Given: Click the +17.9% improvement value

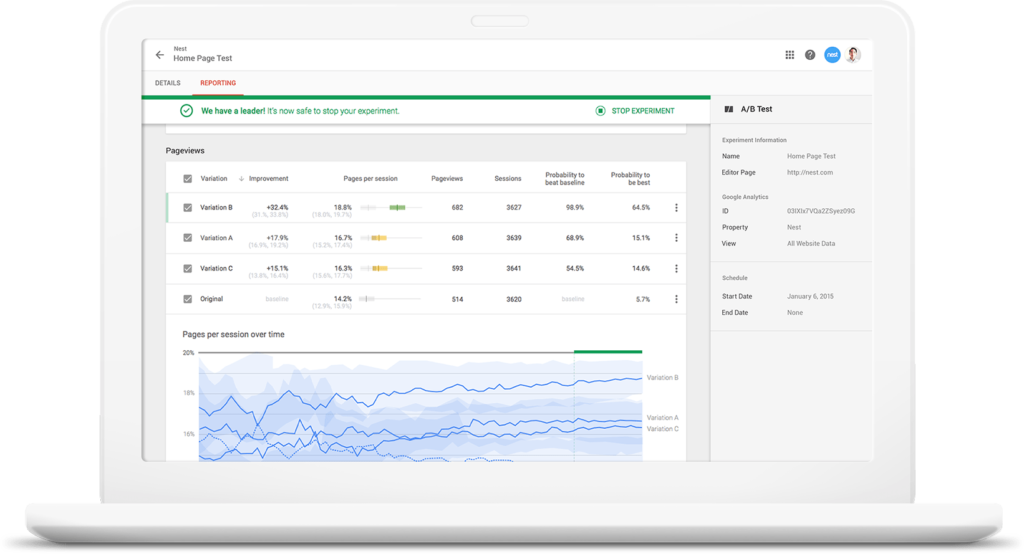Looking at the screenshot, I should [x=278, y=238].
